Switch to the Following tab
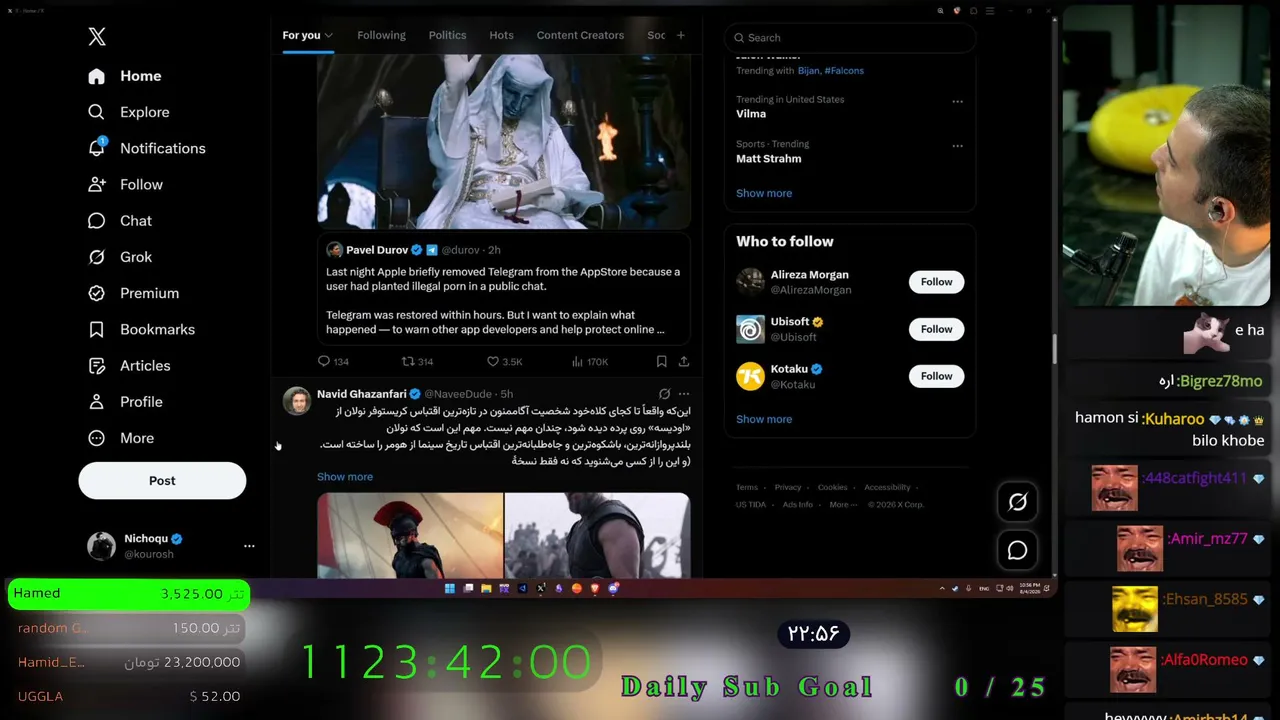 (381, 35)
